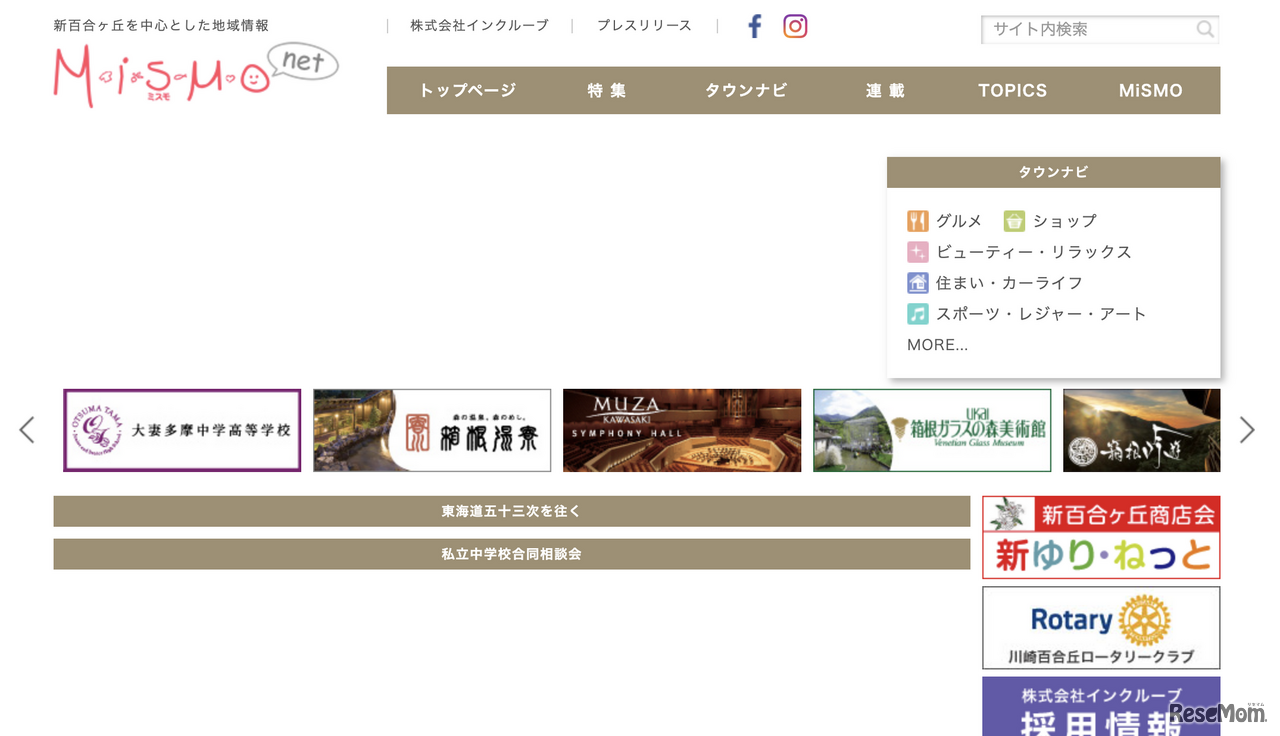Open the 東海道五十三次を往く banner bar
1280x736 pixels.
click(512, 511)
